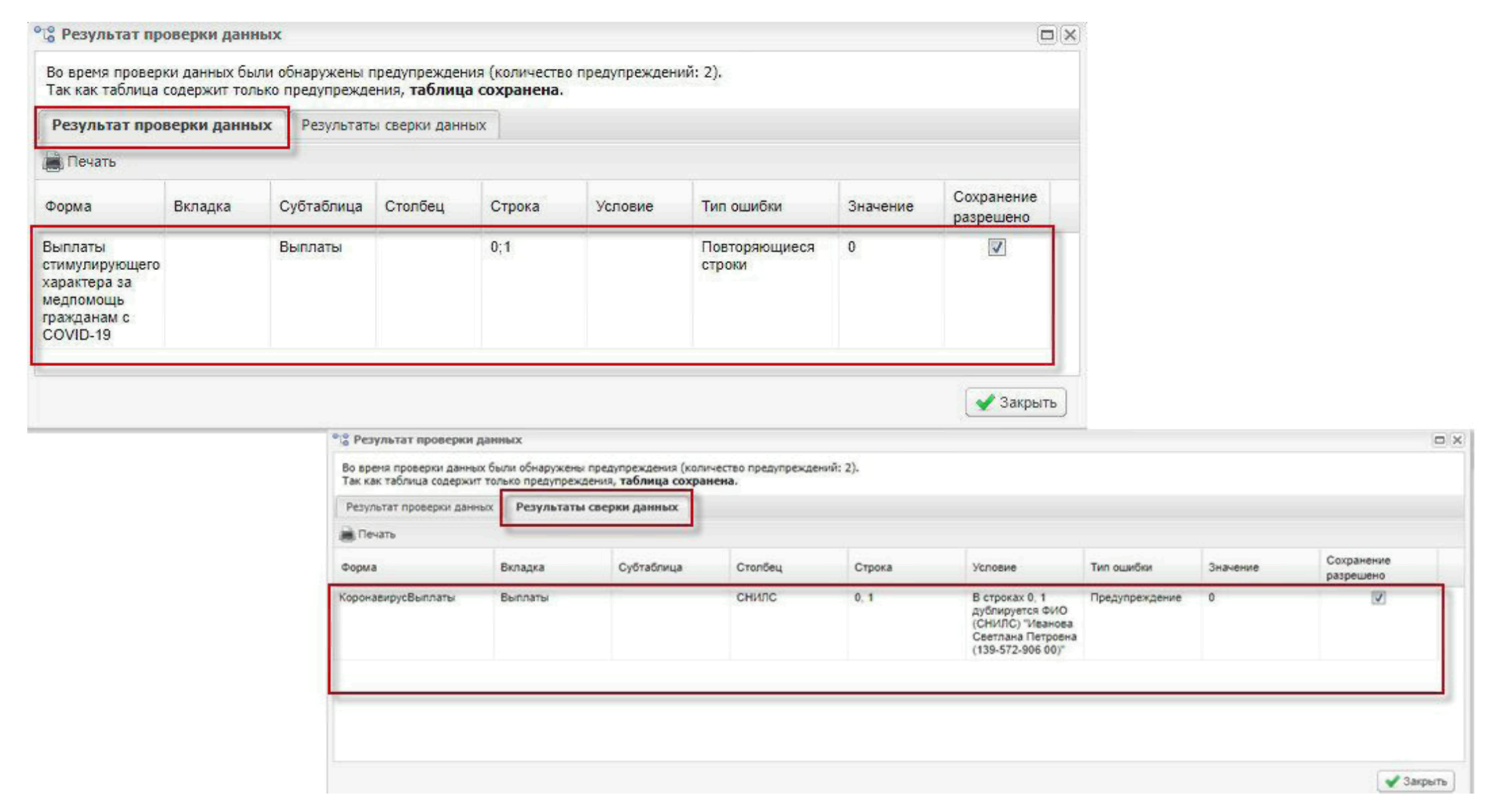Click the tree icon in the upper dialog title
1504x812 pixels.
pyautogui.click(x=45, y=34)
